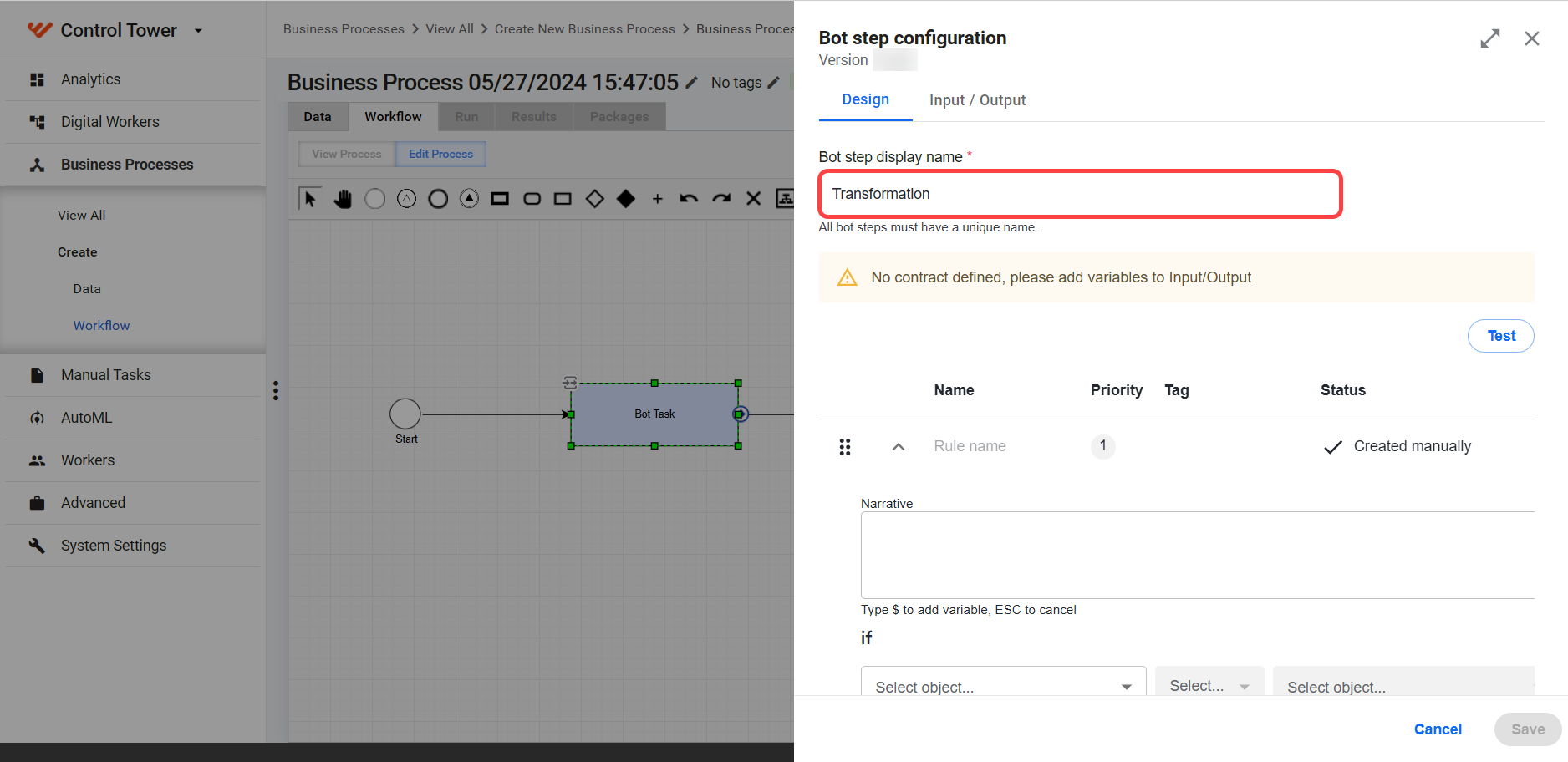Open the Control Tower dropdown caret
1568x762 pixels.
point(198,31)
